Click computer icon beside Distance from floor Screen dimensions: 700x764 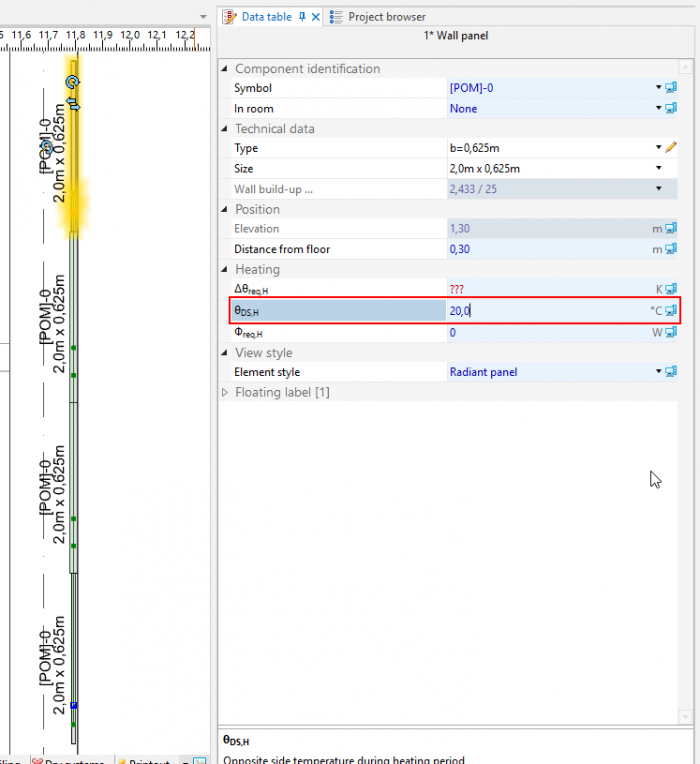click(x=671, y=249)
